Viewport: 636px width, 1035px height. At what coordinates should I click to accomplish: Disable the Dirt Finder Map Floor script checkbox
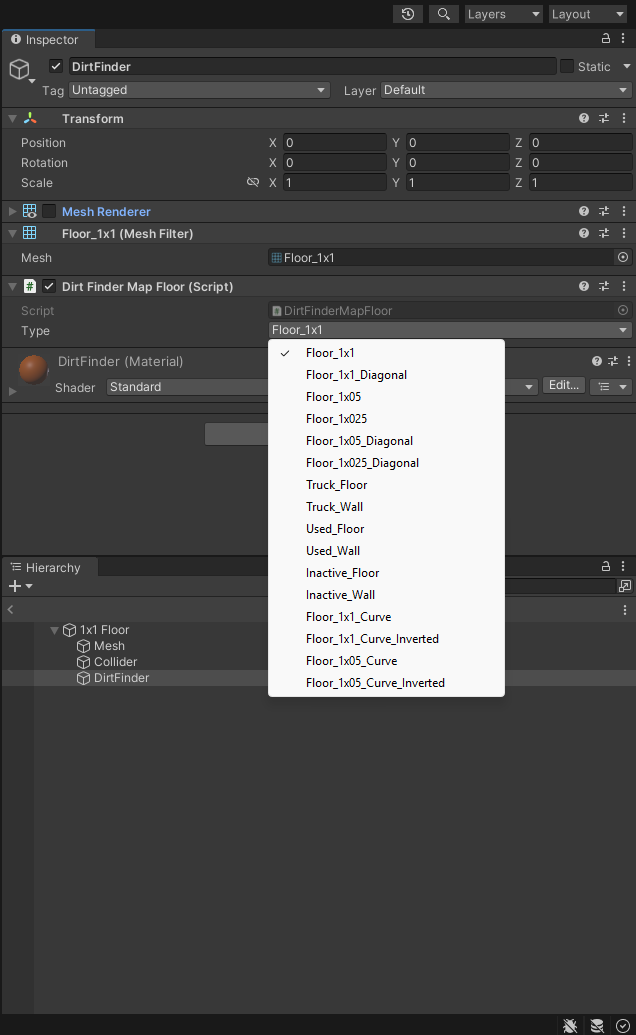pos(48,286)
